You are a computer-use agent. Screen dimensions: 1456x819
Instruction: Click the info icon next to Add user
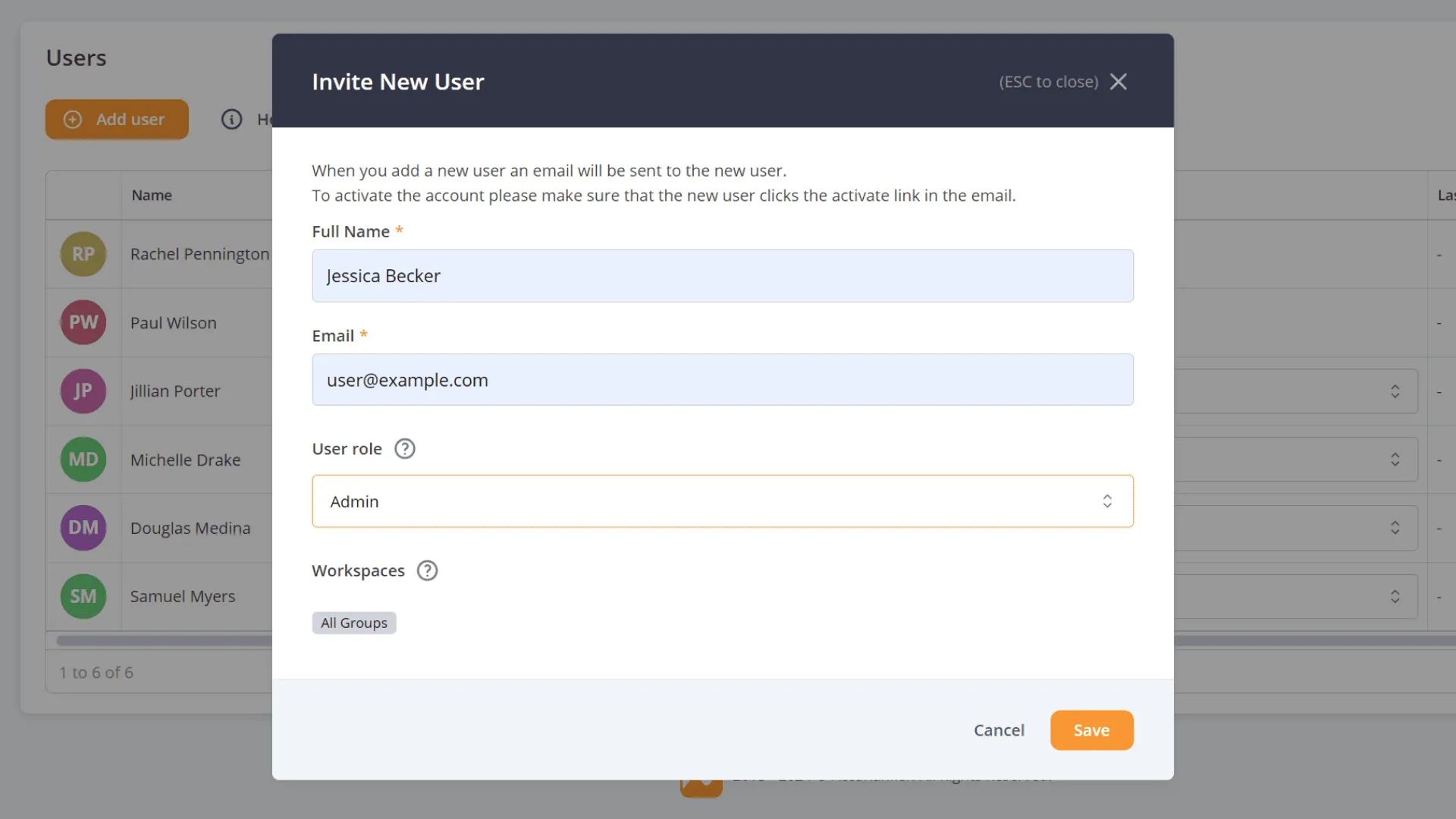click(231, 119)
